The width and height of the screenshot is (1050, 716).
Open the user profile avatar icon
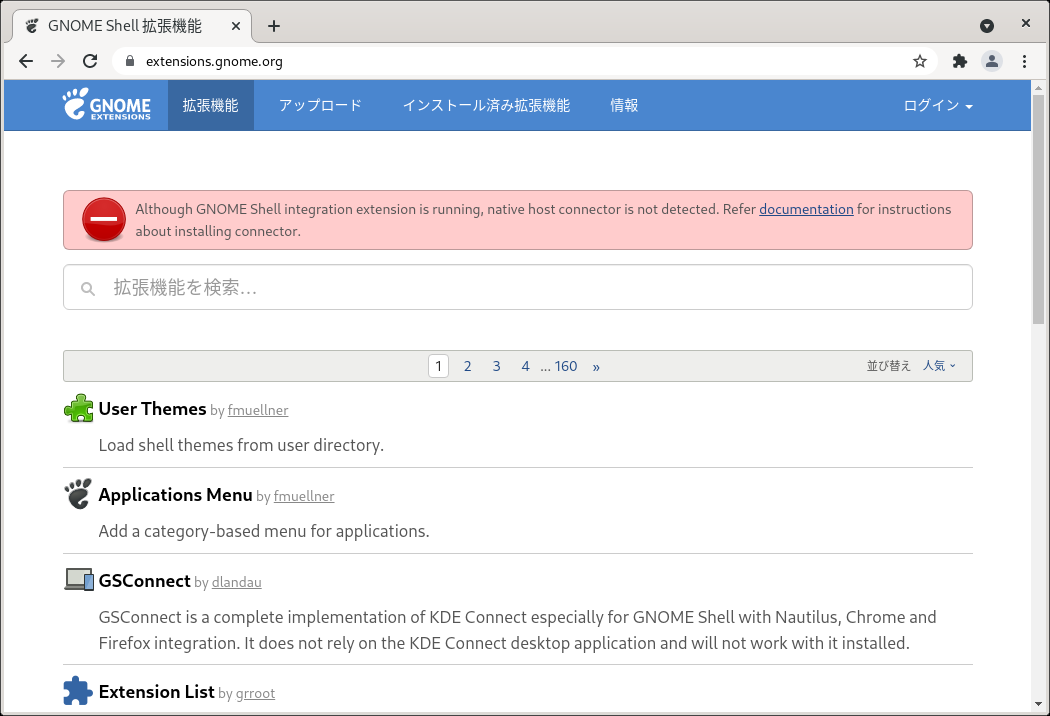pos(992,61)
